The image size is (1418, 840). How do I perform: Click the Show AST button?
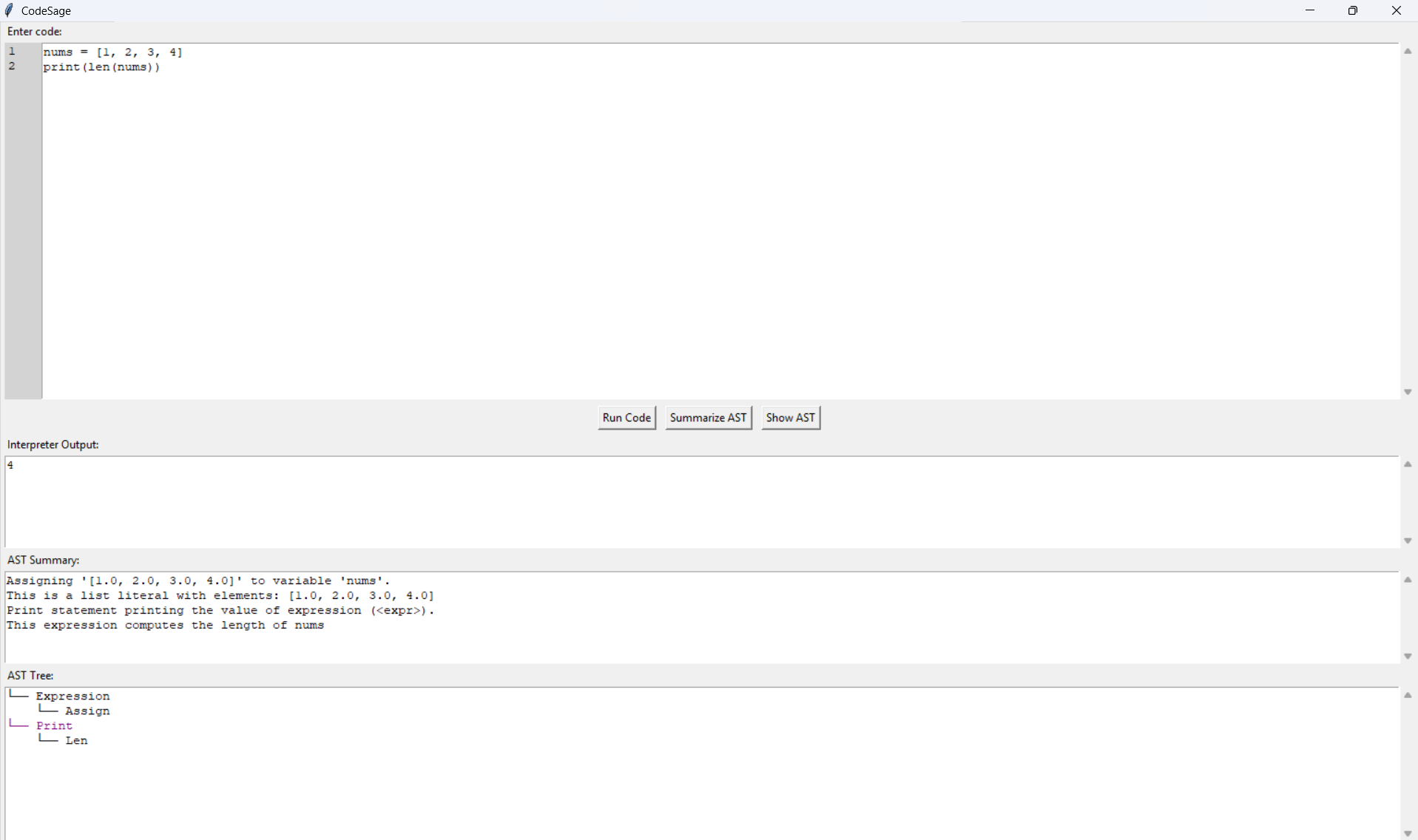coord(790,418)
